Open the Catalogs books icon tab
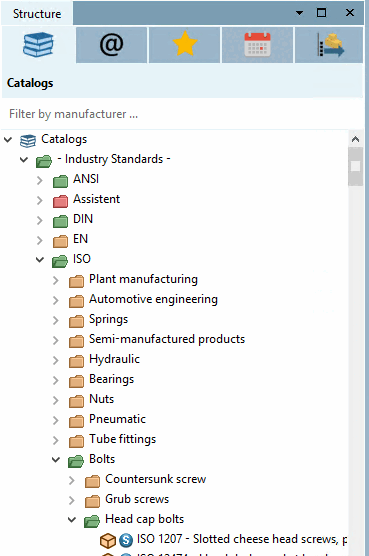Viewport: 369px width, 556px height. [38, 45]
